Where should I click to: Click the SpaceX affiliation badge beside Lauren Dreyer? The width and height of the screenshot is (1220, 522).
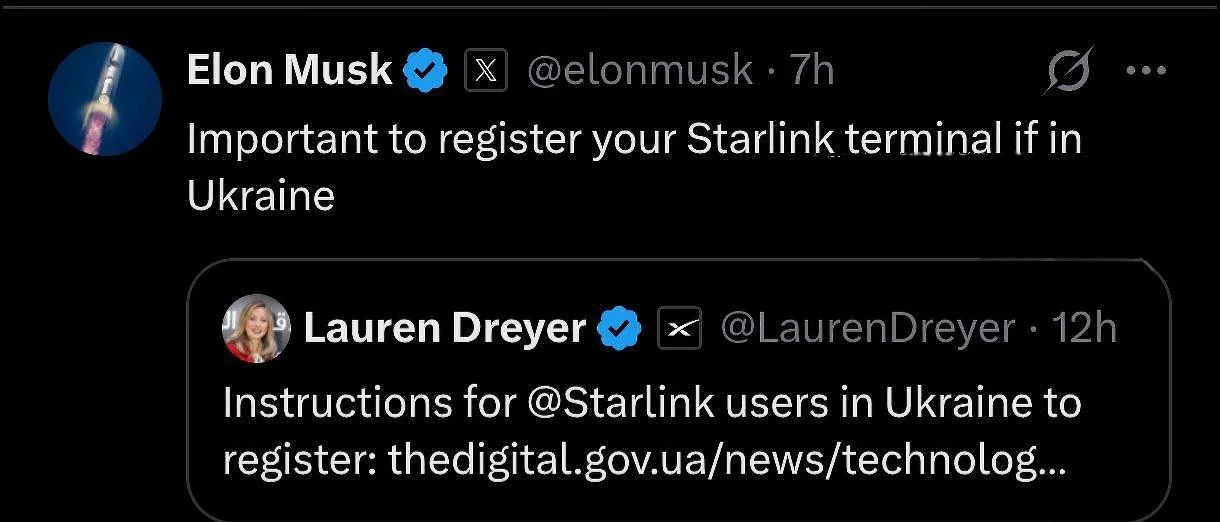(679, 329)
